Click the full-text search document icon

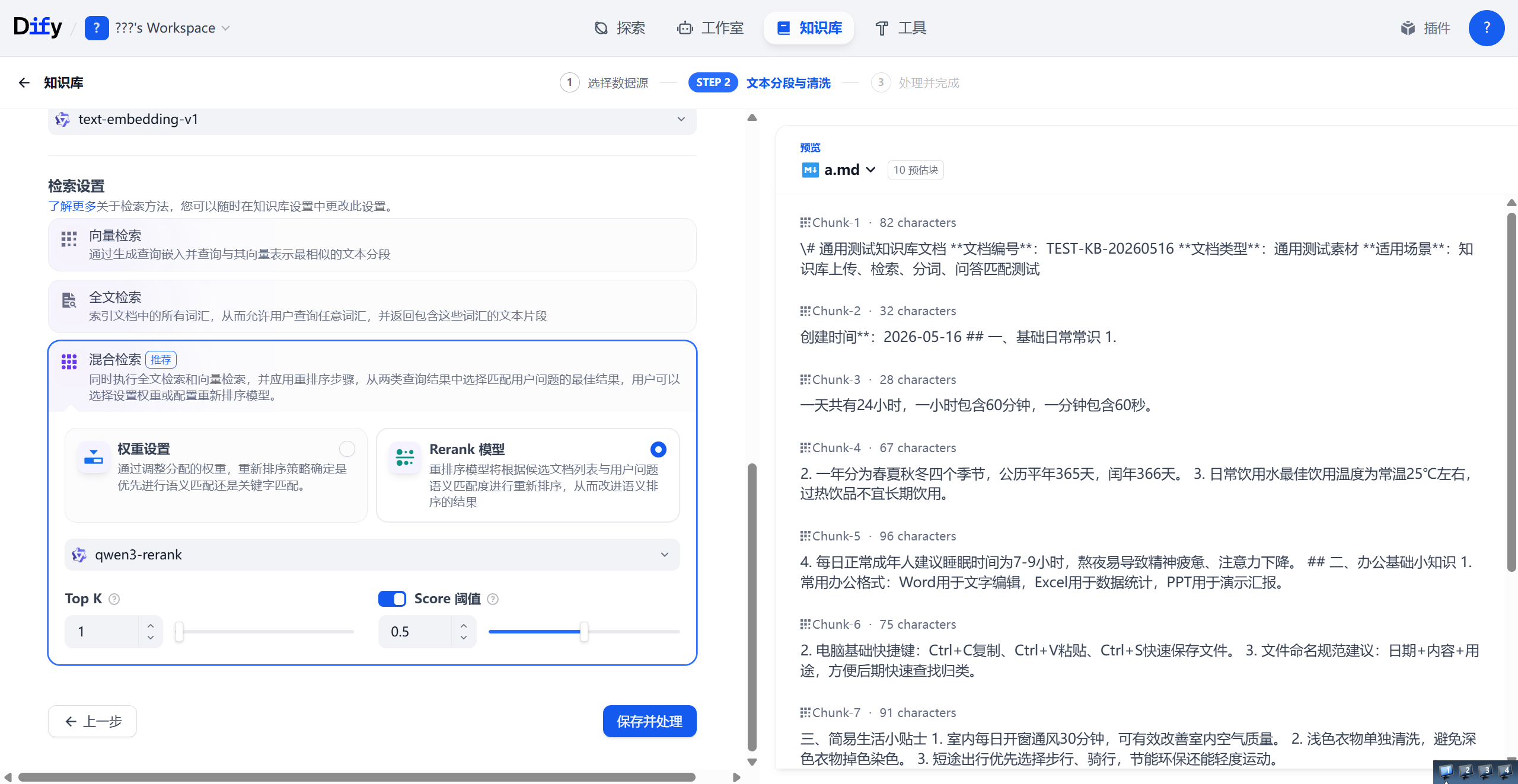(x=69, y=300)
